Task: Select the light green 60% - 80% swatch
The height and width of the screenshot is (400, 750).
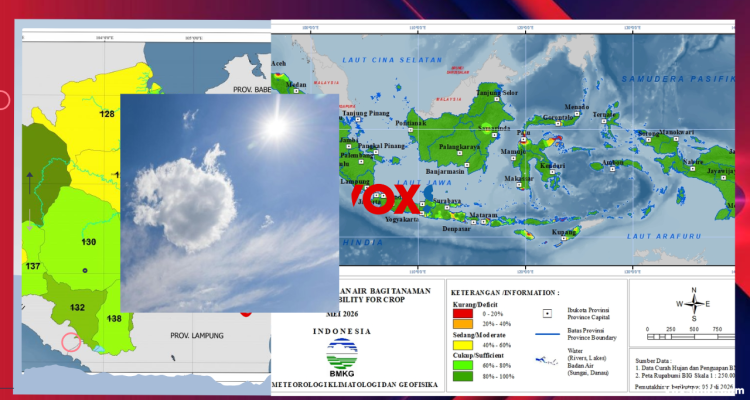Action: click(x=463, y=366)
